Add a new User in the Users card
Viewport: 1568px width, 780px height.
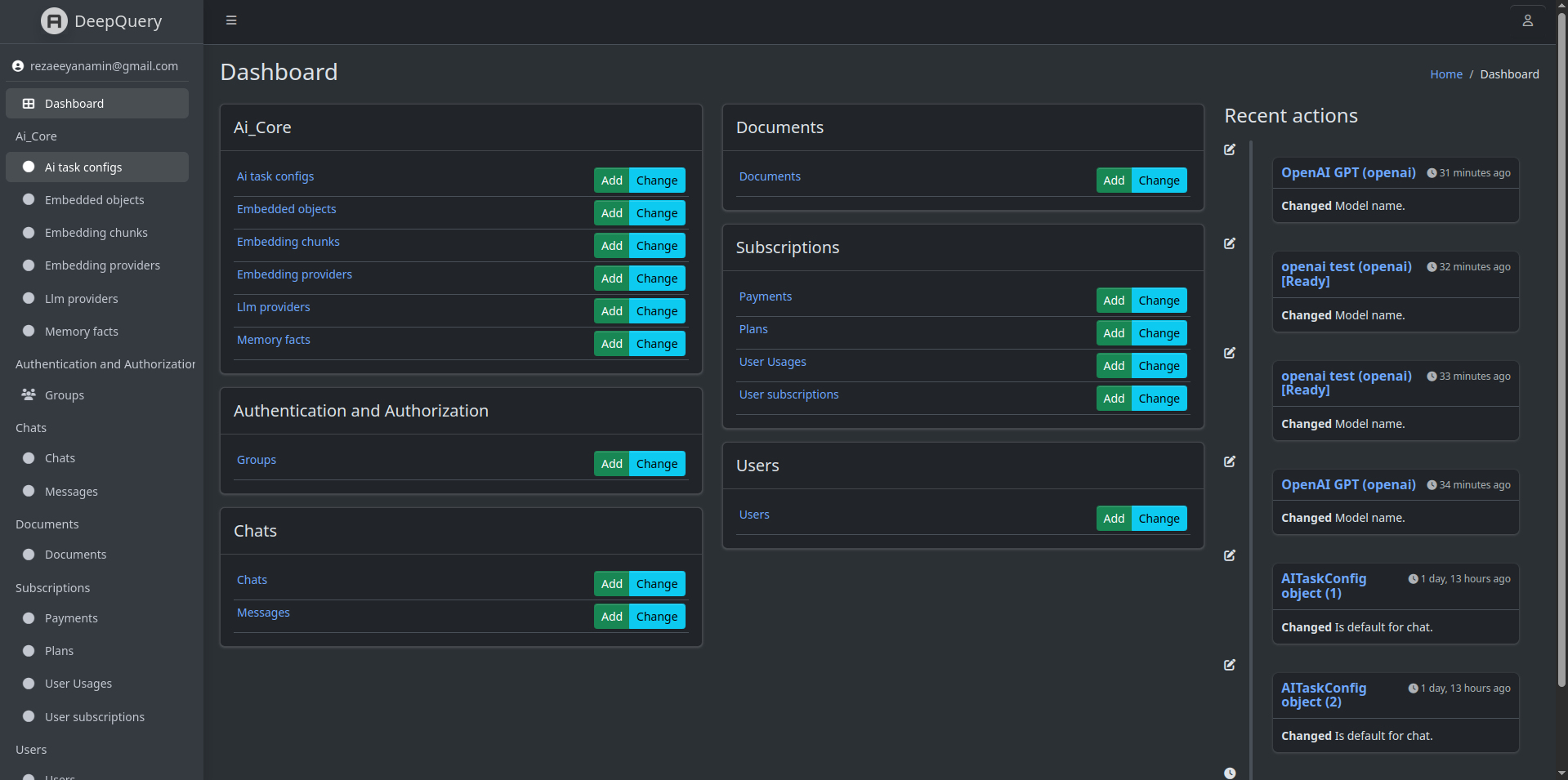coord(1114,519)
